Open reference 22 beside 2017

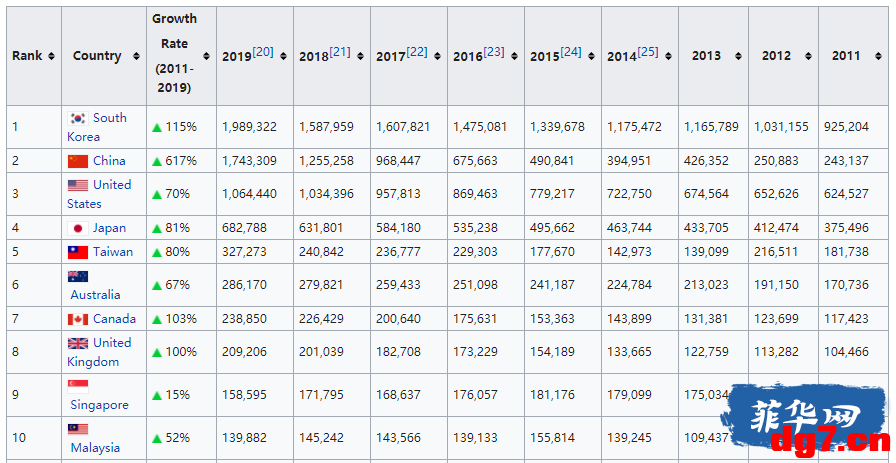point(417,51)
